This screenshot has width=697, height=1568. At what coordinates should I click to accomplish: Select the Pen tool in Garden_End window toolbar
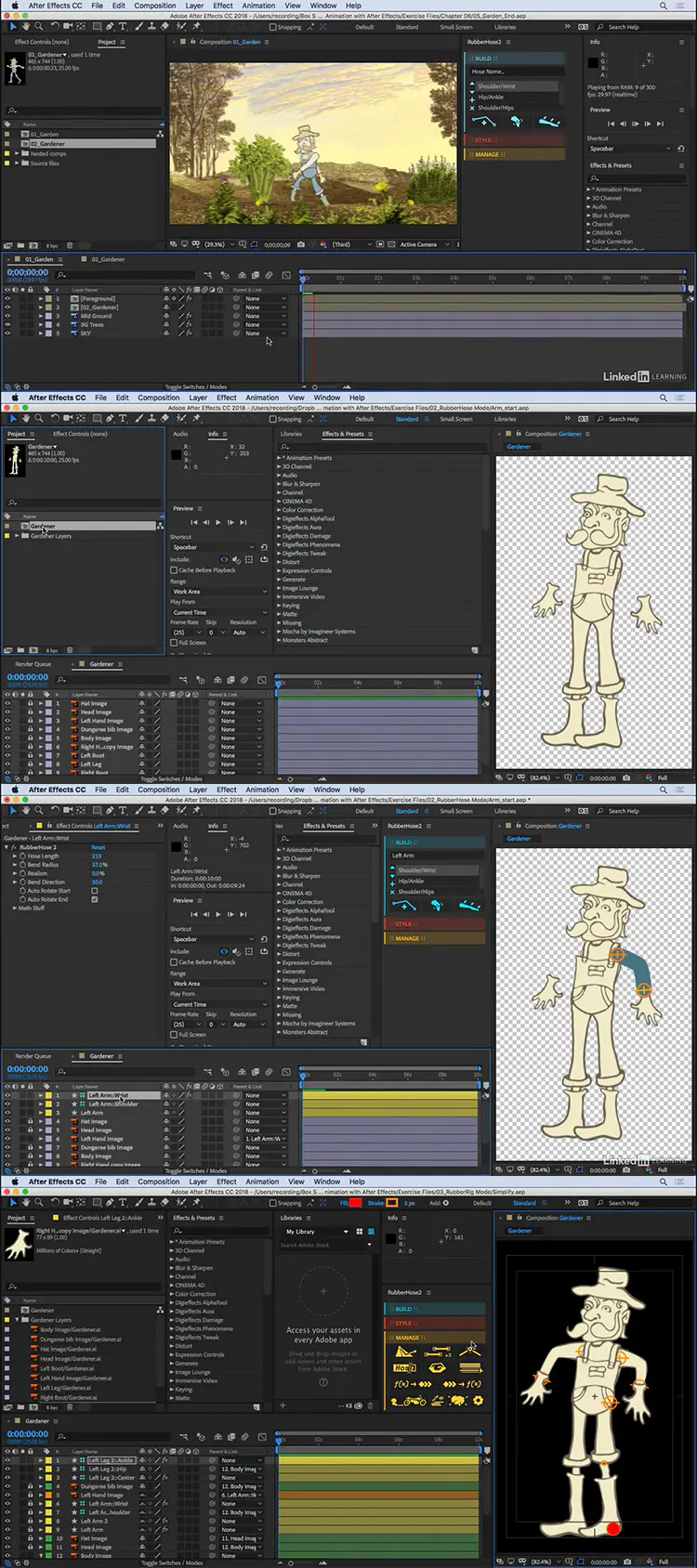[109, 27]
